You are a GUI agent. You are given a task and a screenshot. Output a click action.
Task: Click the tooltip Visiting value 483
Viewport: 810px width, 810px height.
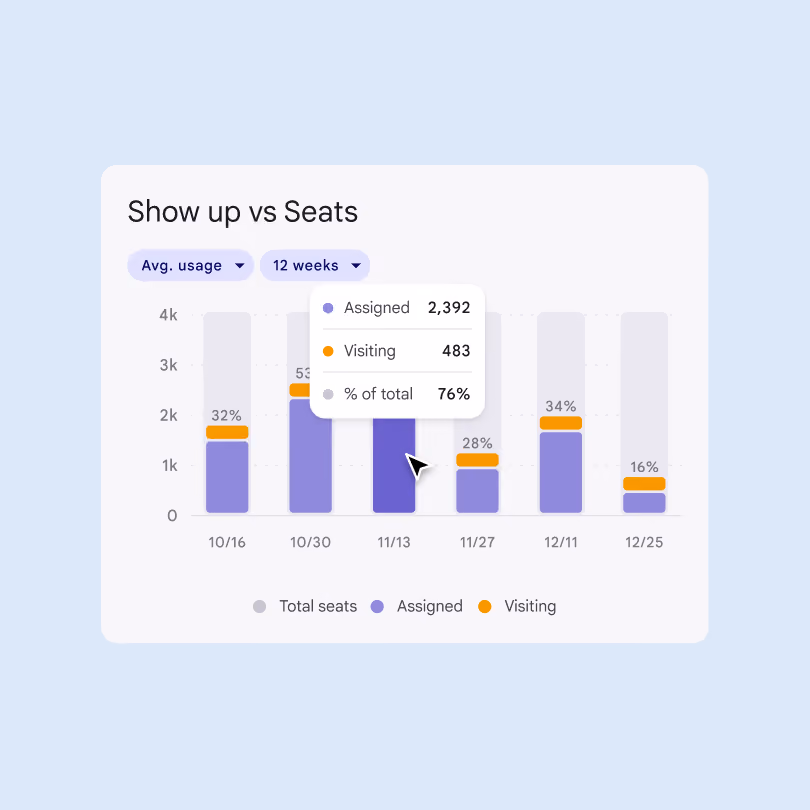[x=456, y=351]
